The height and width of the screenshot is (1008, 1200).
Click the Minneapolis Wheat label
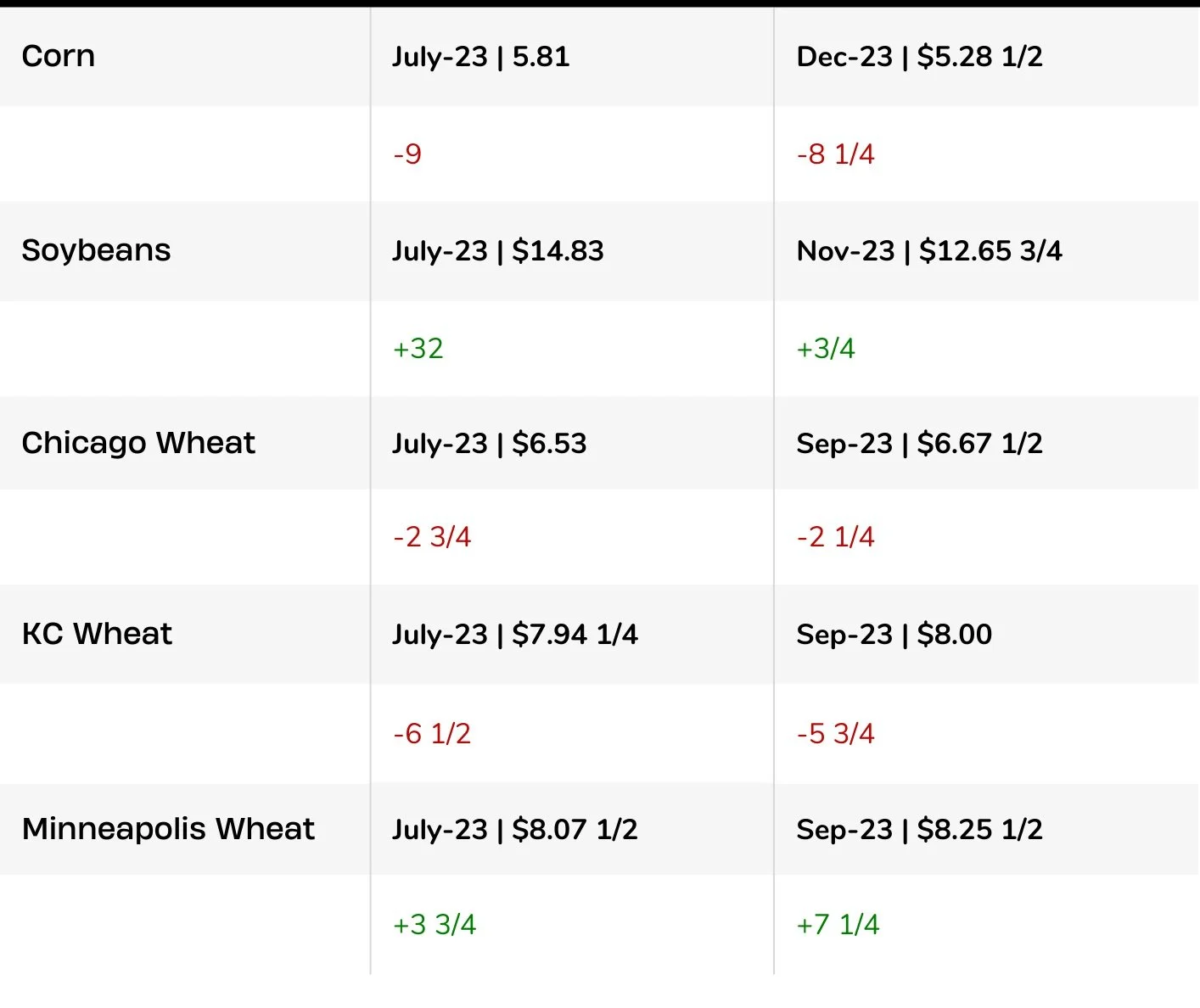tap(168, 829)
